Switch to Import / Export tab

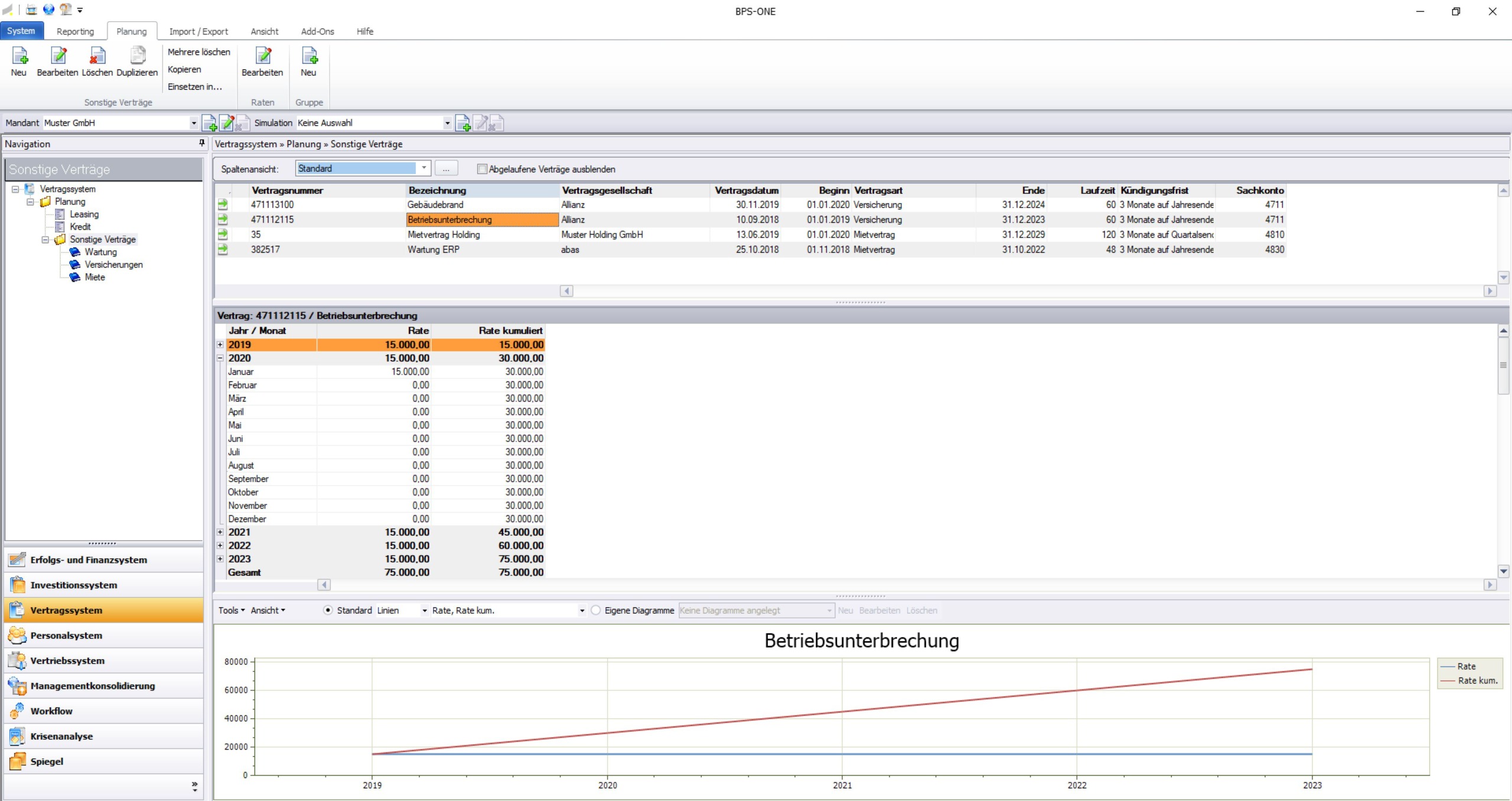tap(198, 31)
